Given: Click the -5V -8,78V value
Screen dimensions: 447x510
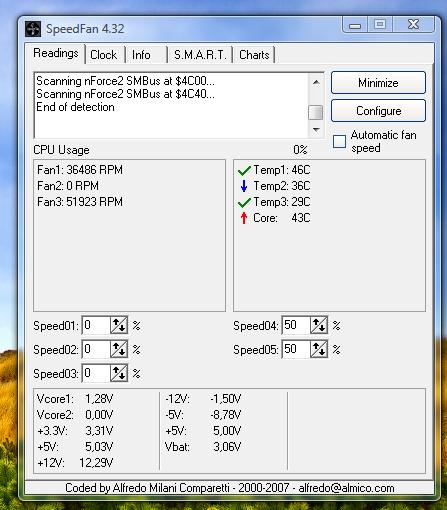Looking at the screenshot, I should [226, 415].
